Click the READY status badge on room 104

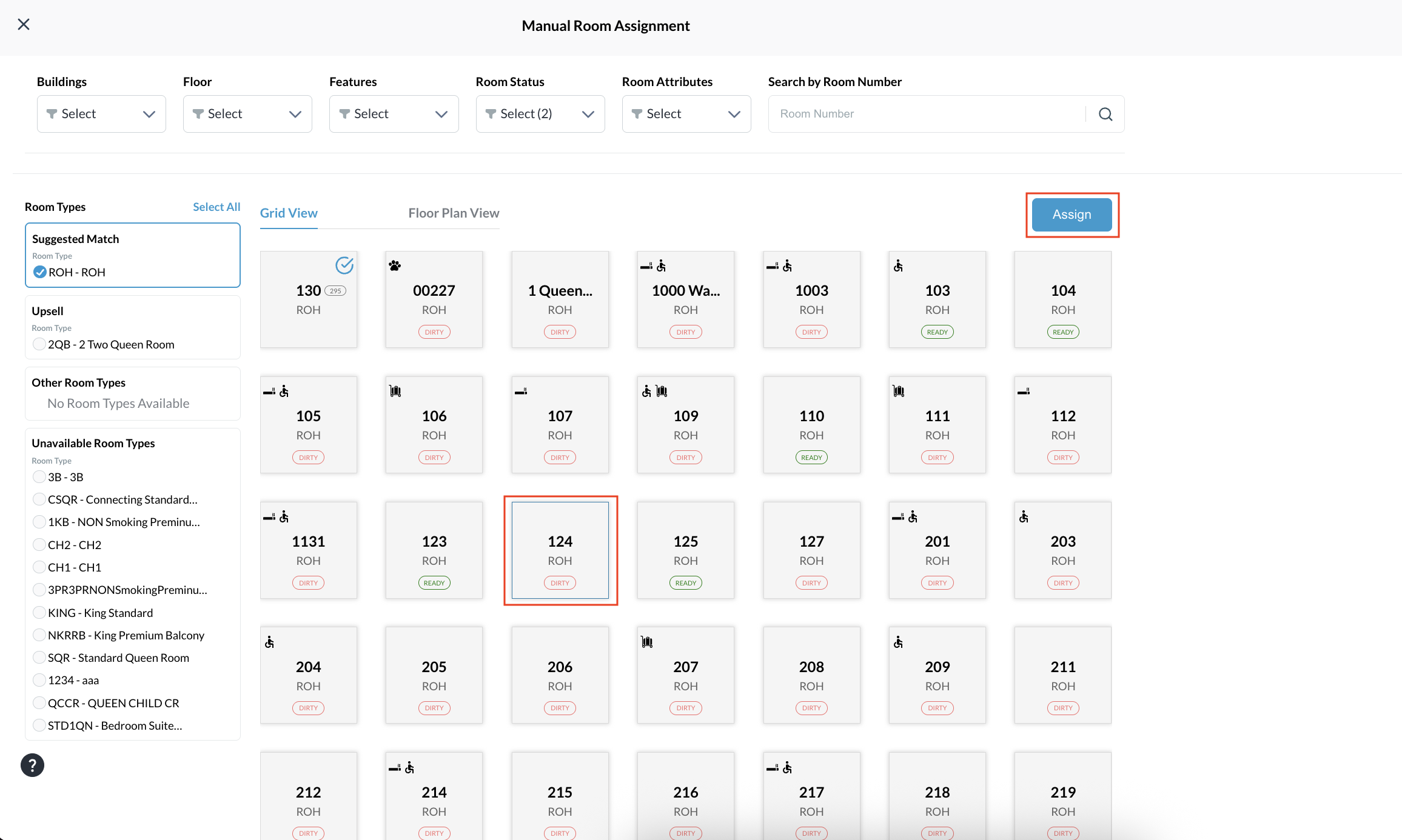pyautogui.click(x=1063, y=332)
